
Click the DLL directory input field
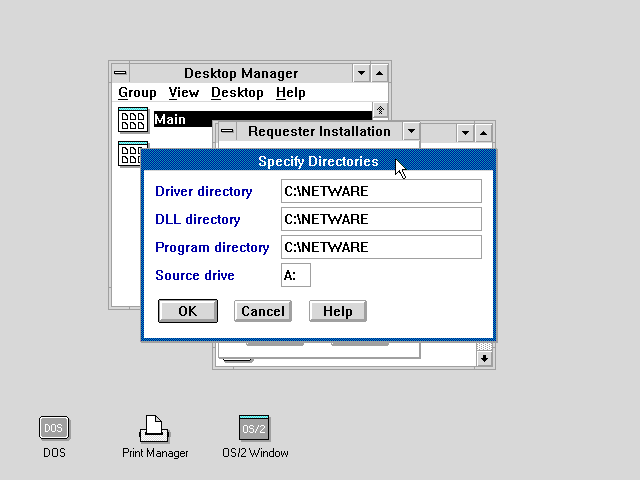(x=381, y=219)
